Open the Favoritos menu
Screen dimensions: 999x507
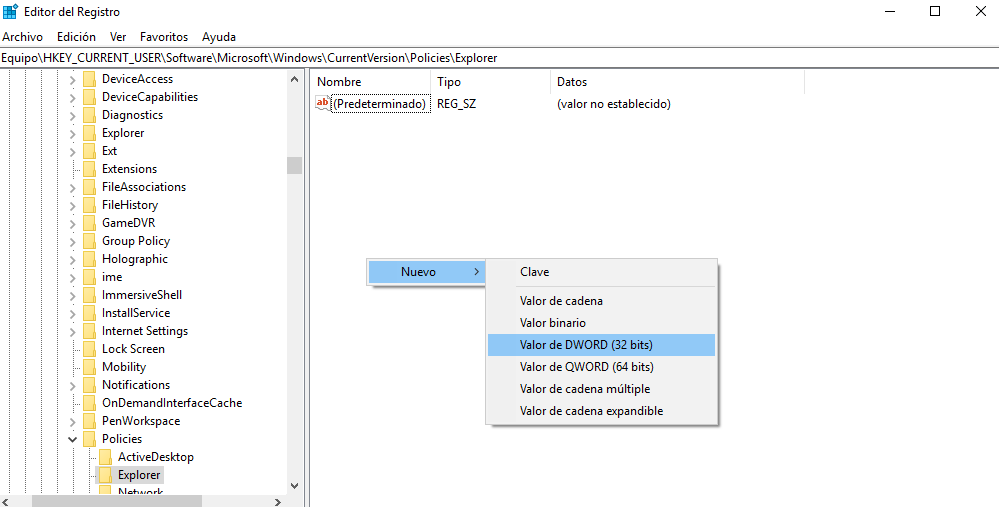(164, 37)
